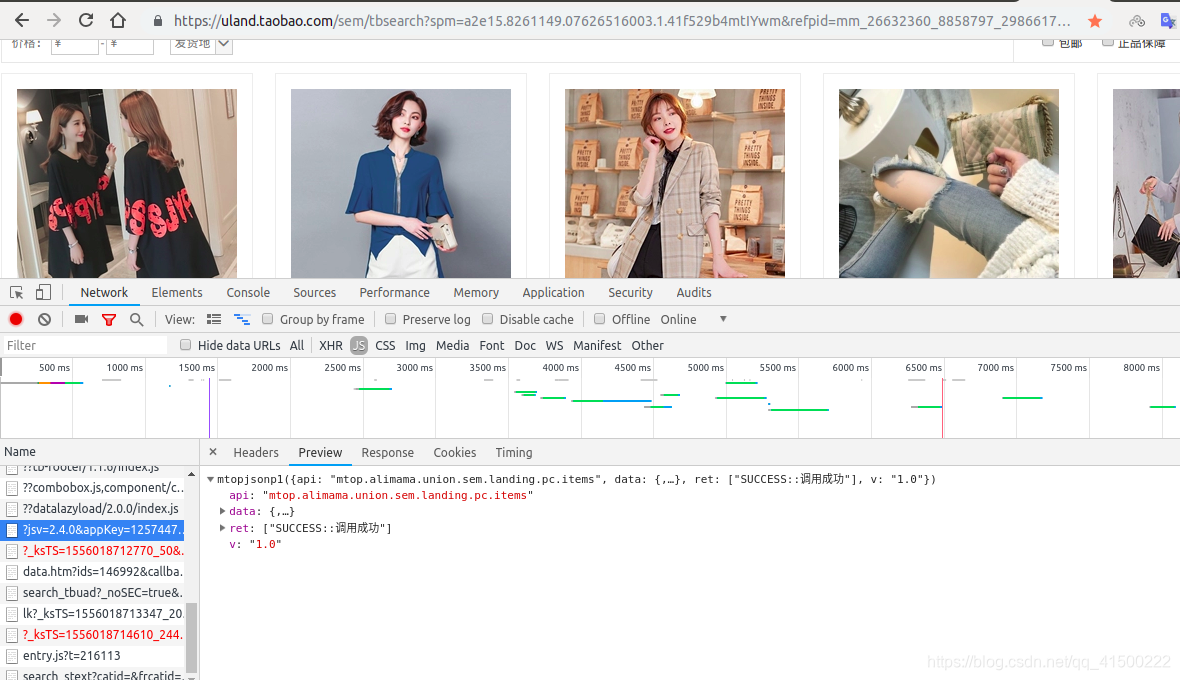
Task: Switch to large request rows view icon
Action: 214,320
